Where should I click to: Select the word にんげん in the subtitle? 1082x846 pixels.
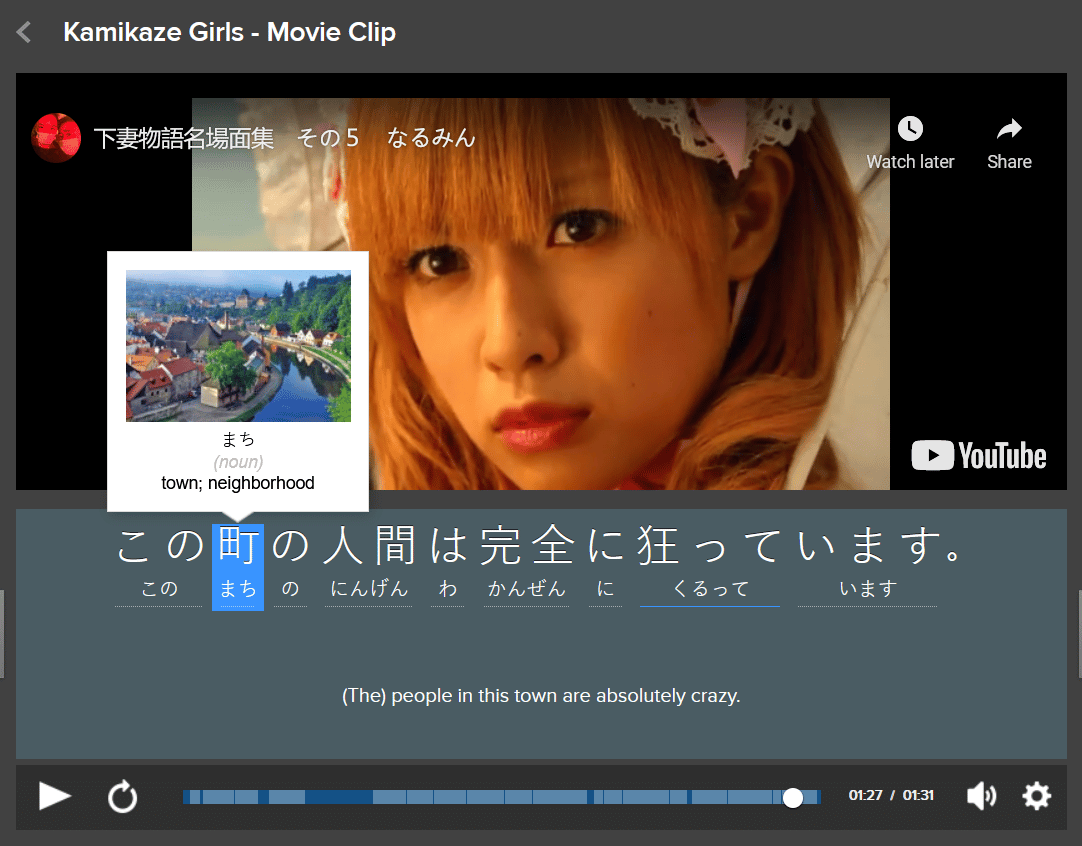tap(369, 589)
